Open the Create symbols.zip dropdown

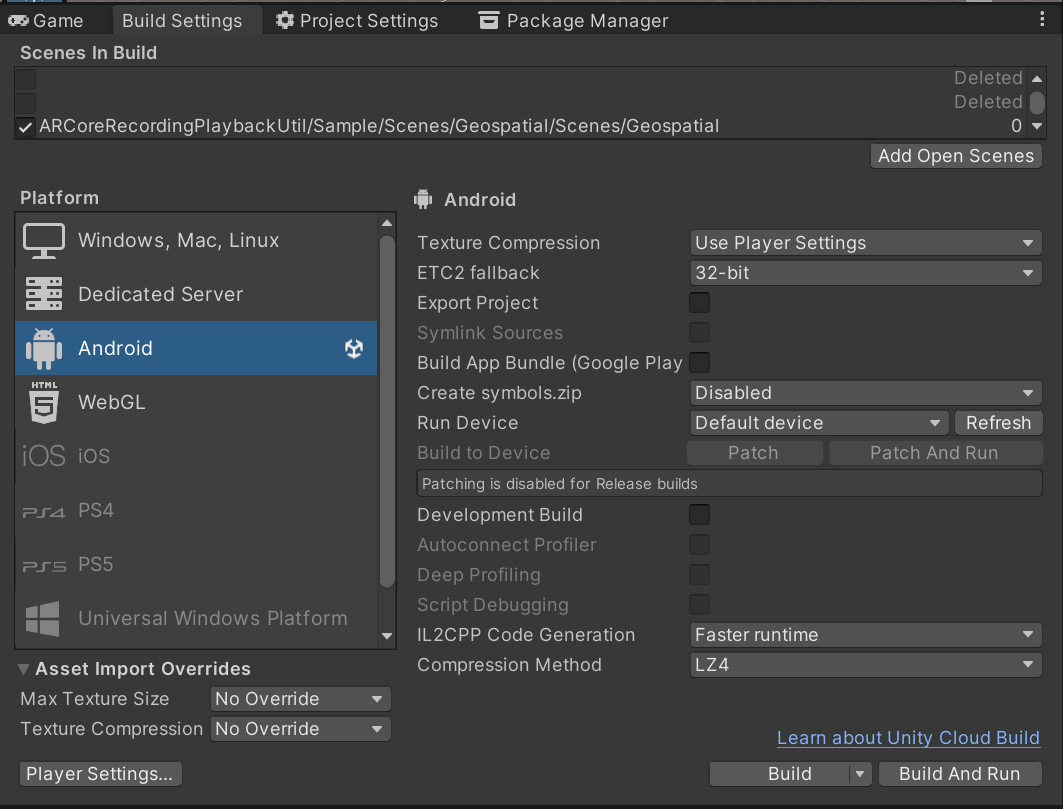click(x=866, y=393)
